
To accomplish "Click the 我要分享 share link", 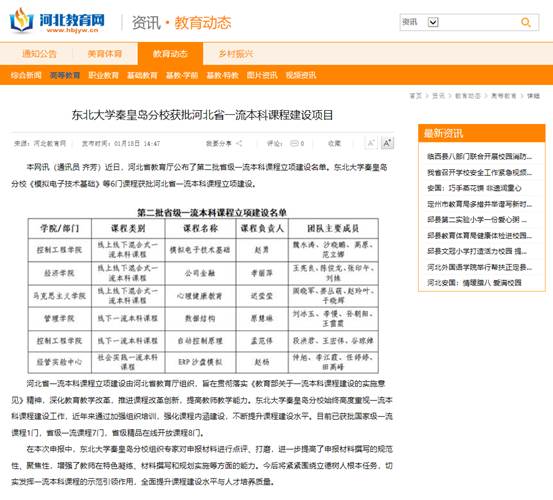I will tap(219, 143).
